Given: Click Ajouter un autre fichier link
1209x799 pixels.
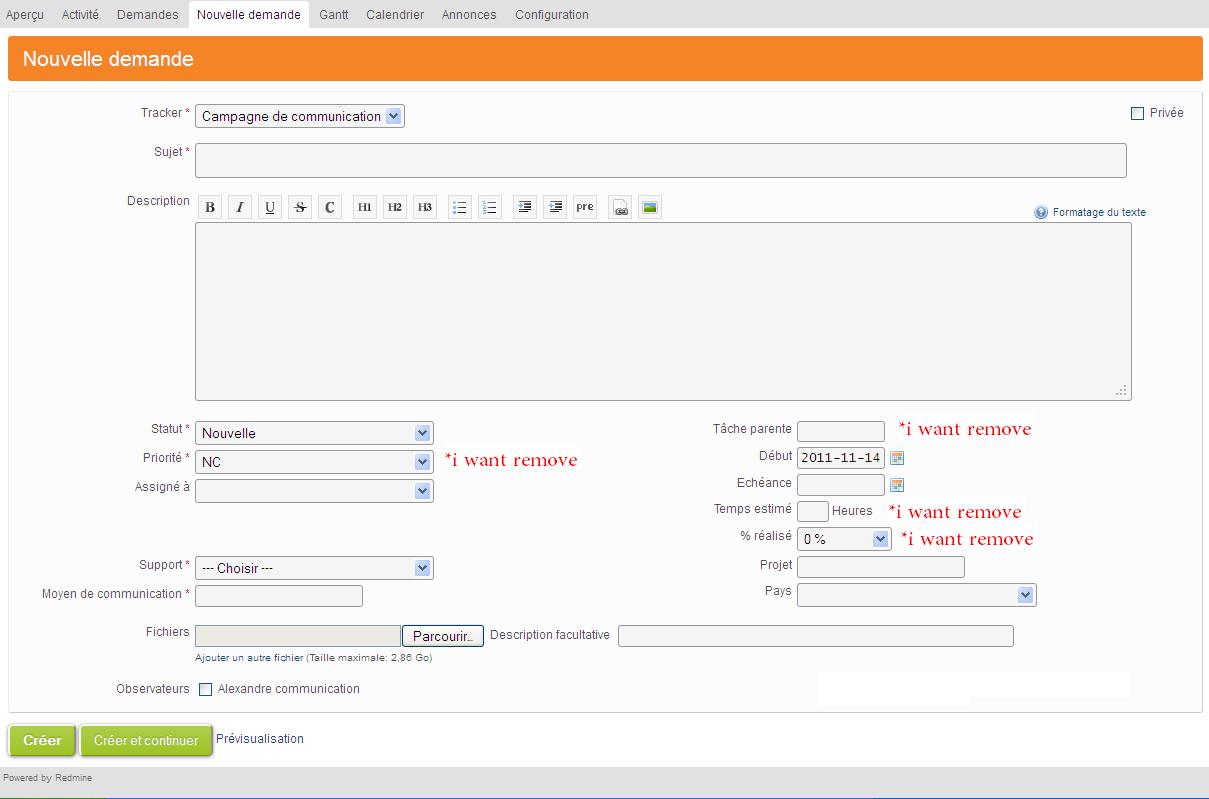Looking at the screenshot, I should pyautogui.click(x=249, y=658).
